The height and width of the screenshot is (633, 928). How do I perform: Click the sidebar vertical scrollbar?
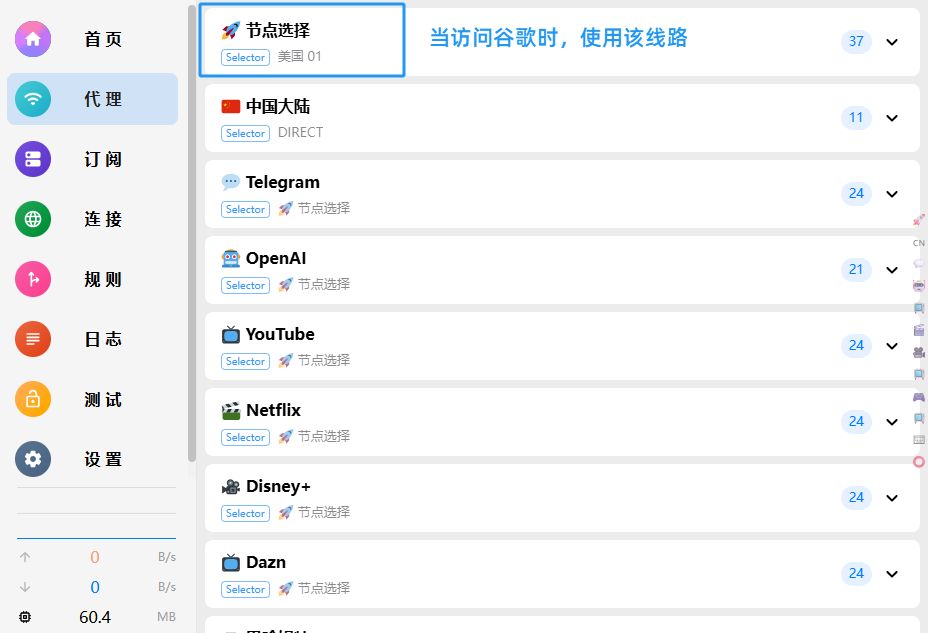point(192,230)
